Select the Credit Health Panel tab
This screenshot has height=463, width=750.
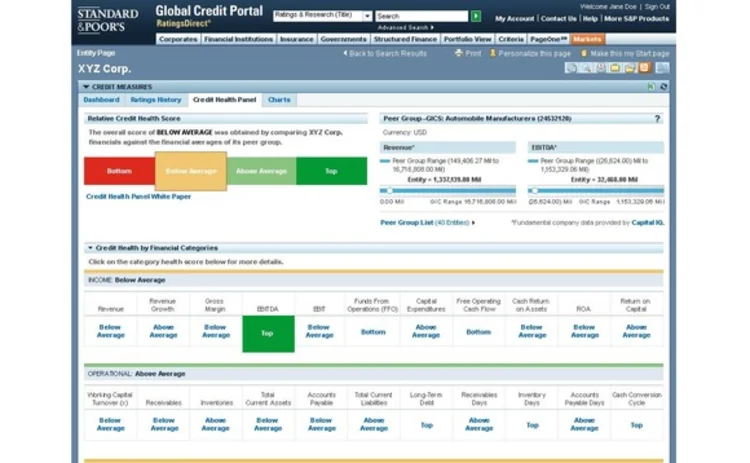tap(224, 99)
